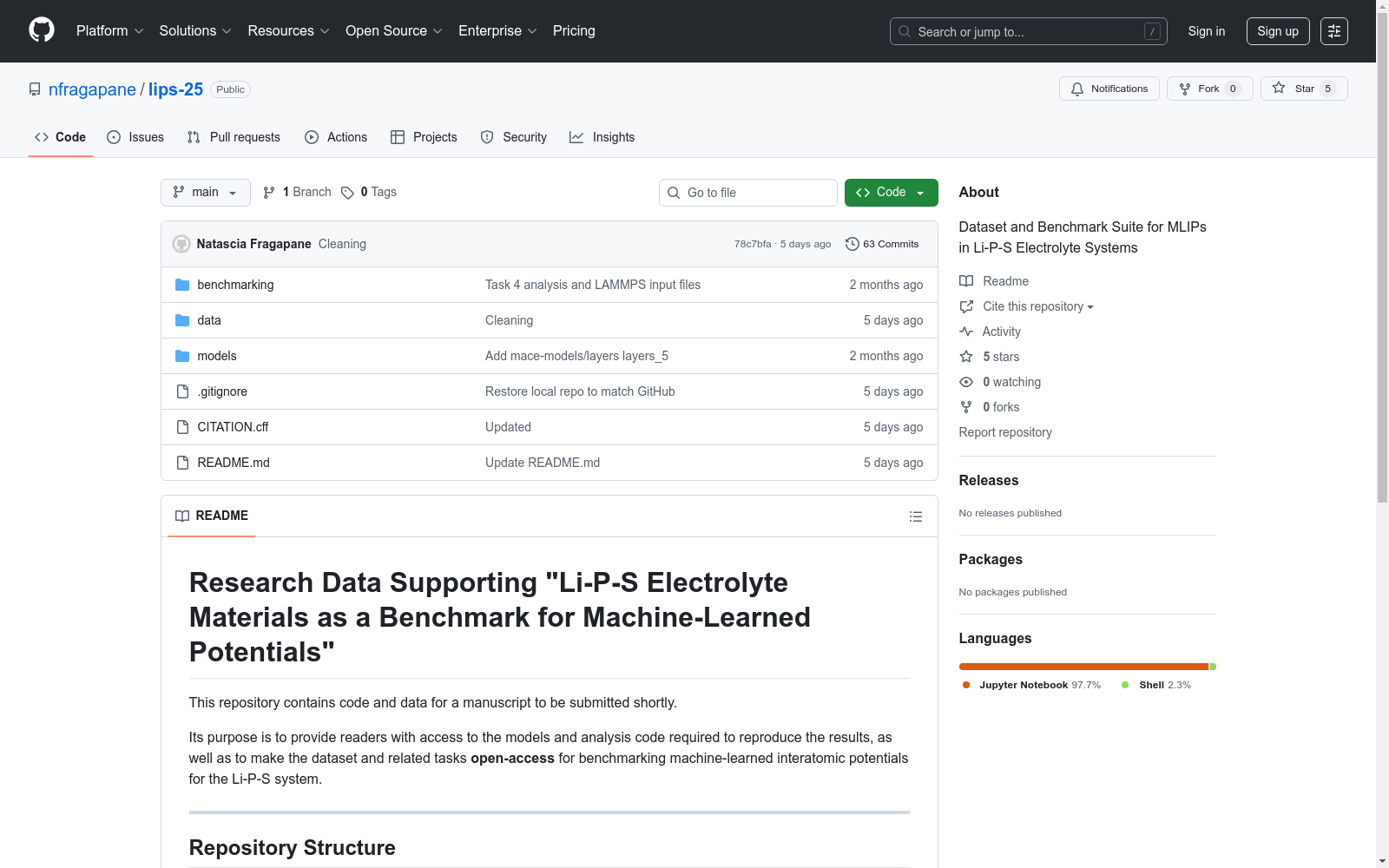Viewport: 1389px width, 868px height.
Task: Open the Issues tab
Action: (135, 137)
